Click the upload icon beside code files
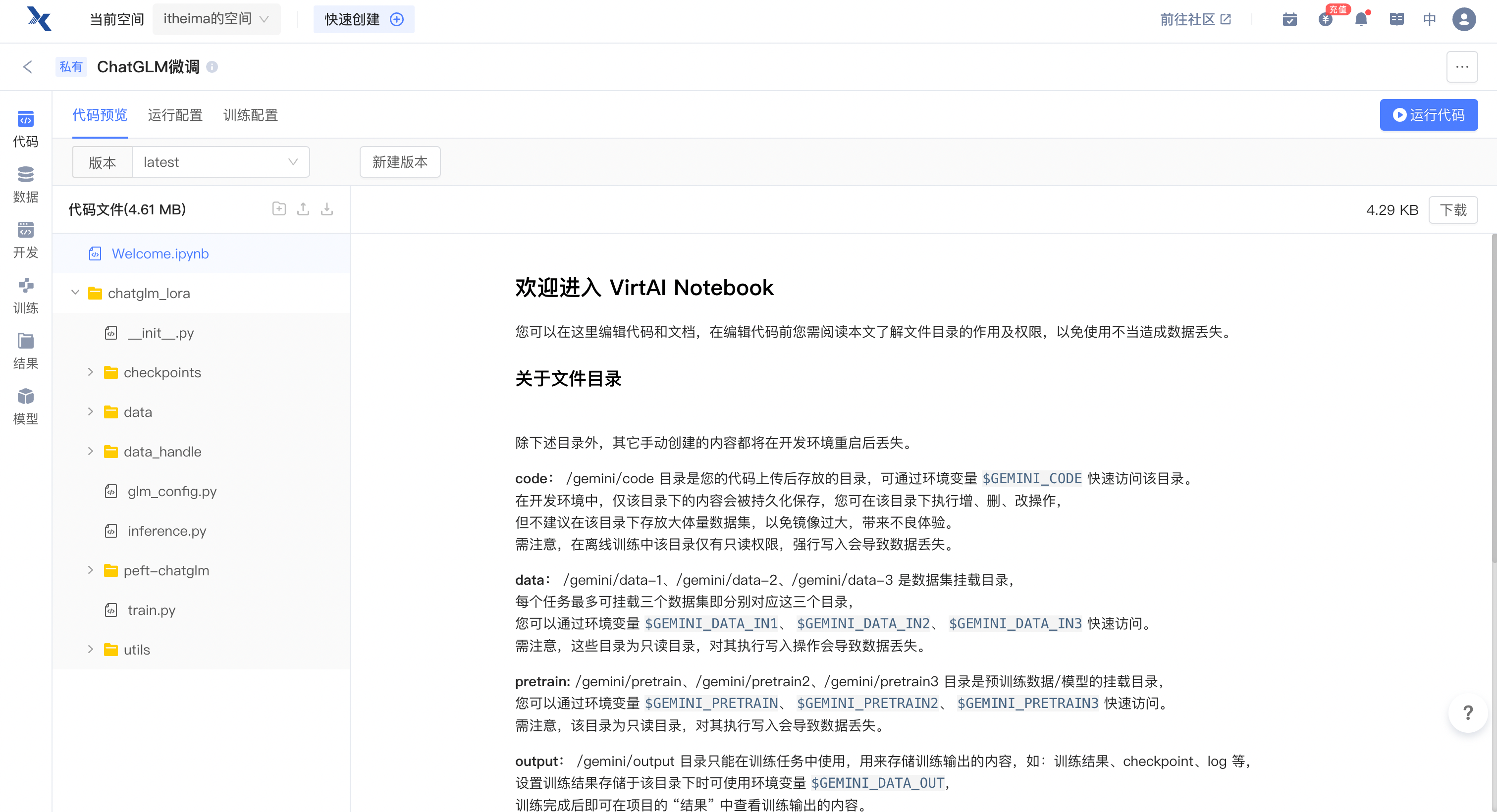This screenshot has height=812, width=1497. click(x=303, y=209)
